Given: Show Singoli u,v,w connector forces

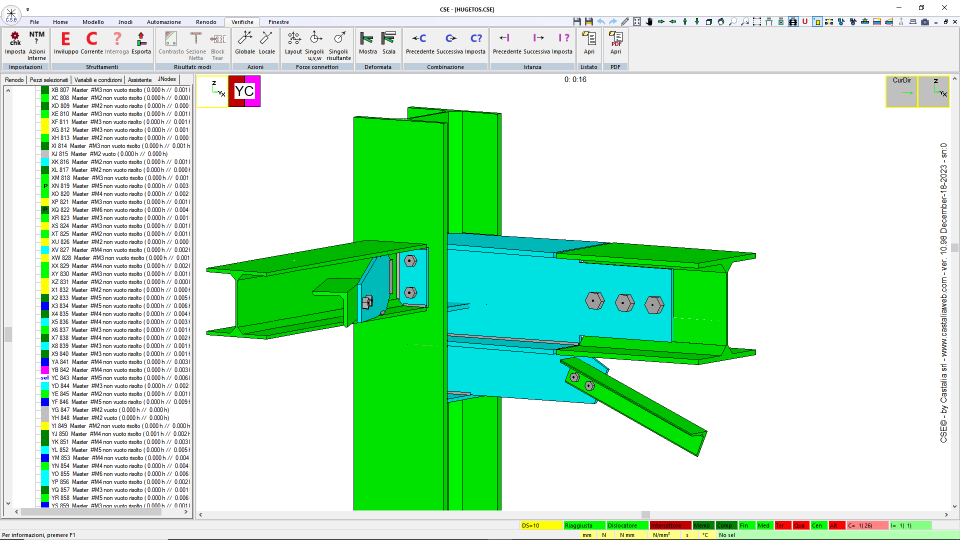Looking at the screenshot, I should [x=314, y=45].
